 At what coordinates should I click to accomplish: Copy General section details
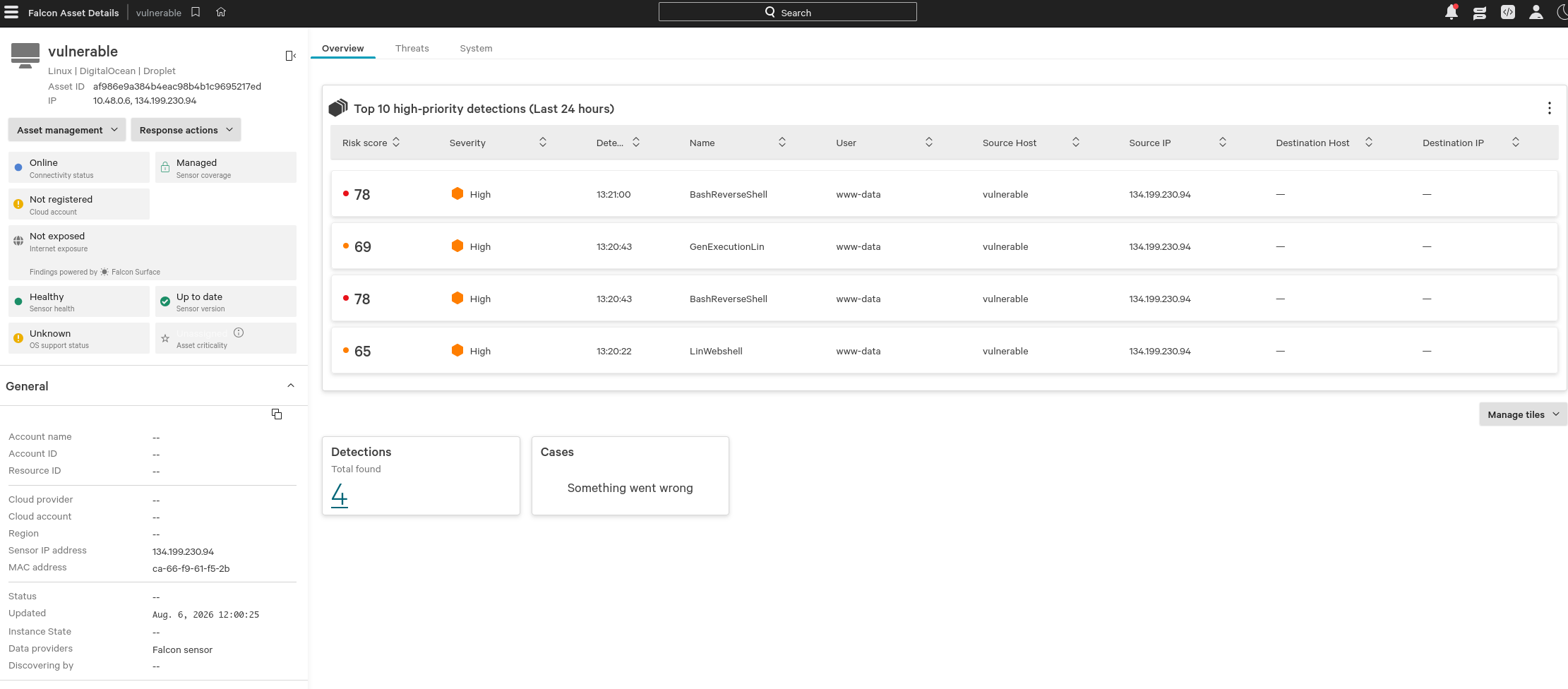(x=277, y=414)
